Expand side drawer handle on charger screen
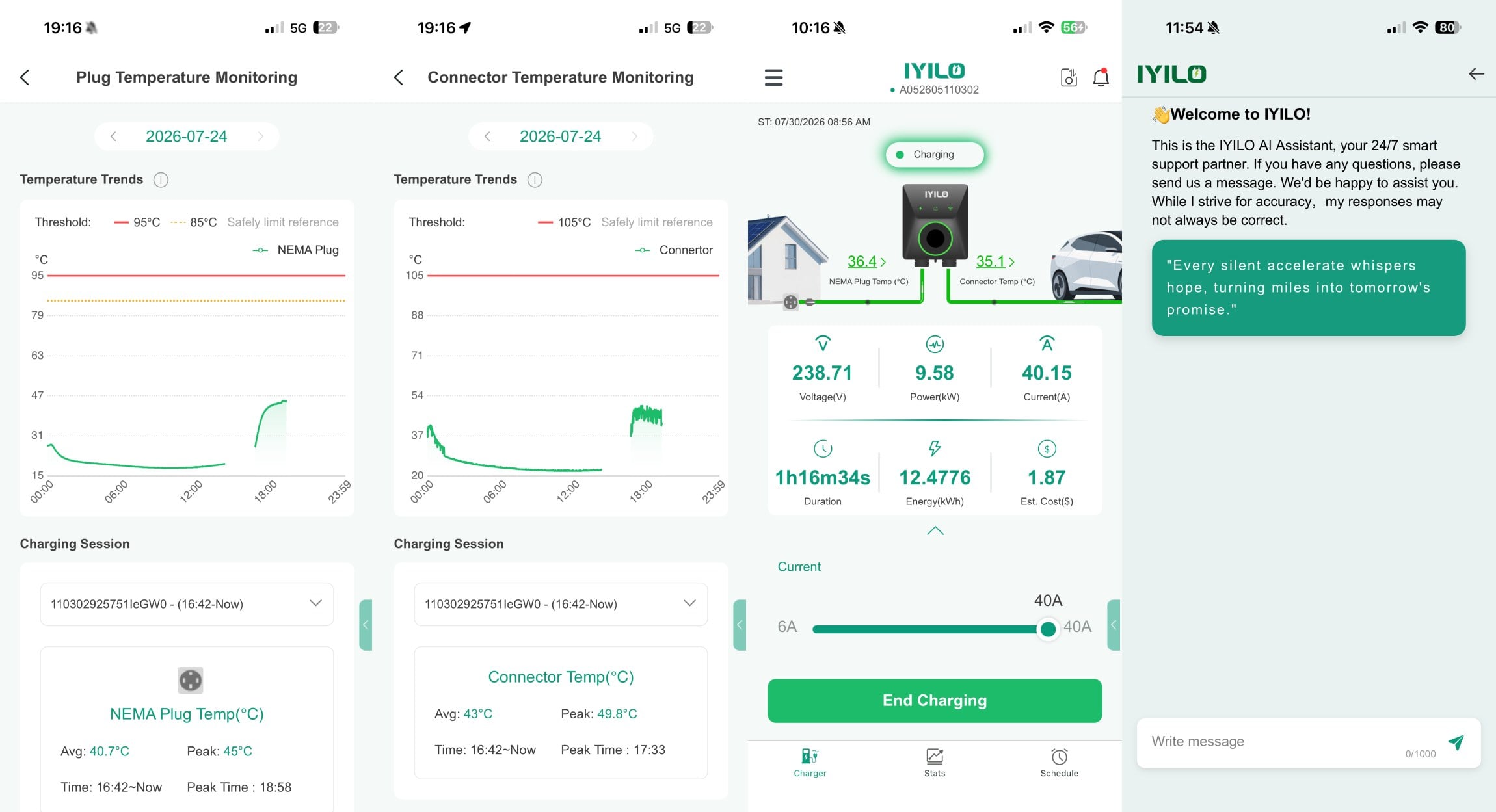 (1114, 625)
